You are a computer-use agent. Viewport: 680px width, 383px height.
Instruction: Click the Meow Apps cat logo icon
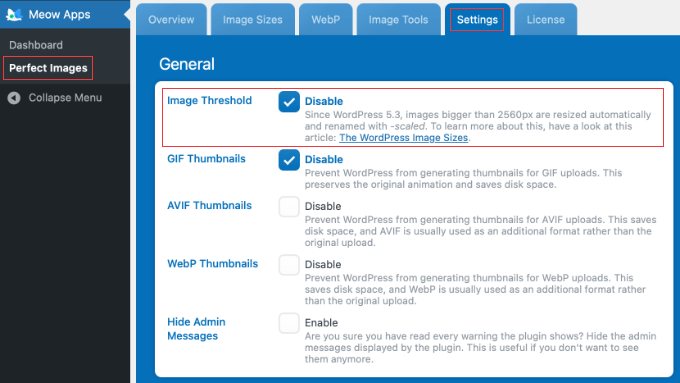[14, 15]
